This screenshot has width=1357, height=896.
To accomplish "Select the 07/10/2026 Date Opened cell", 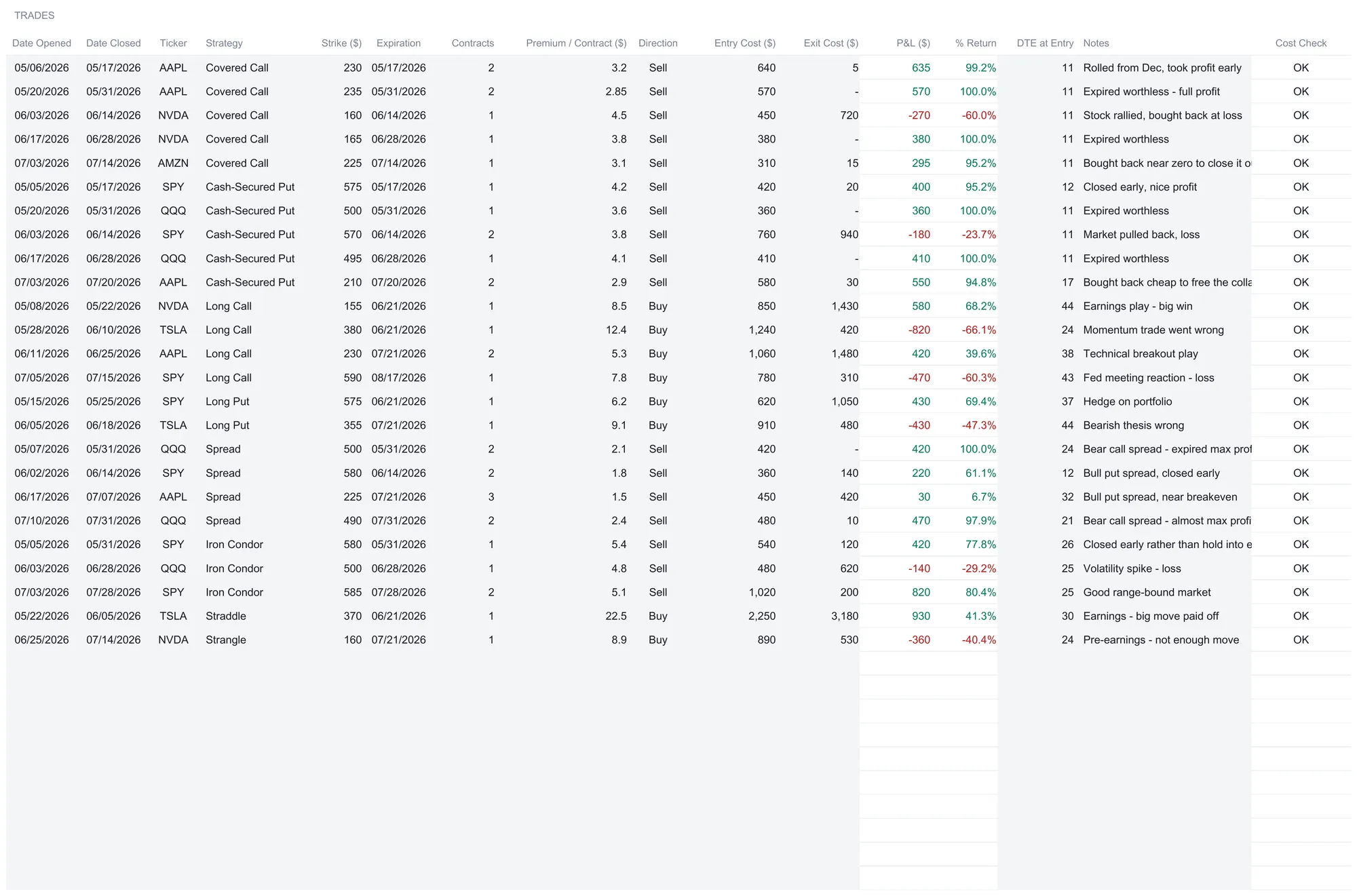I will point(41,520).
